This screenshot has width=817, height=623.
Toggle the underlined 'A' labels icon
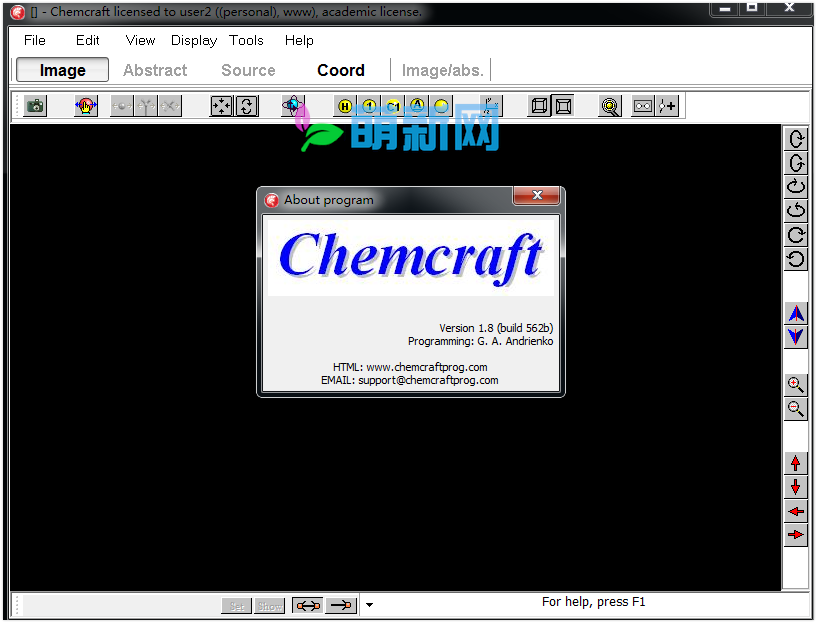417,106
